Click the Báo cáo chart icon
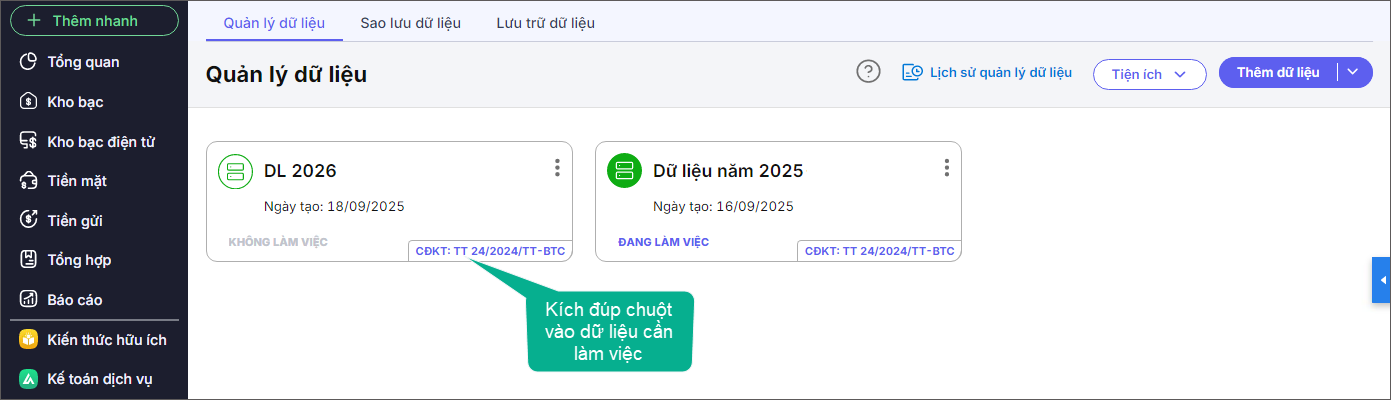This screenshot has width=1391, height=400. [x=29, y=300]
